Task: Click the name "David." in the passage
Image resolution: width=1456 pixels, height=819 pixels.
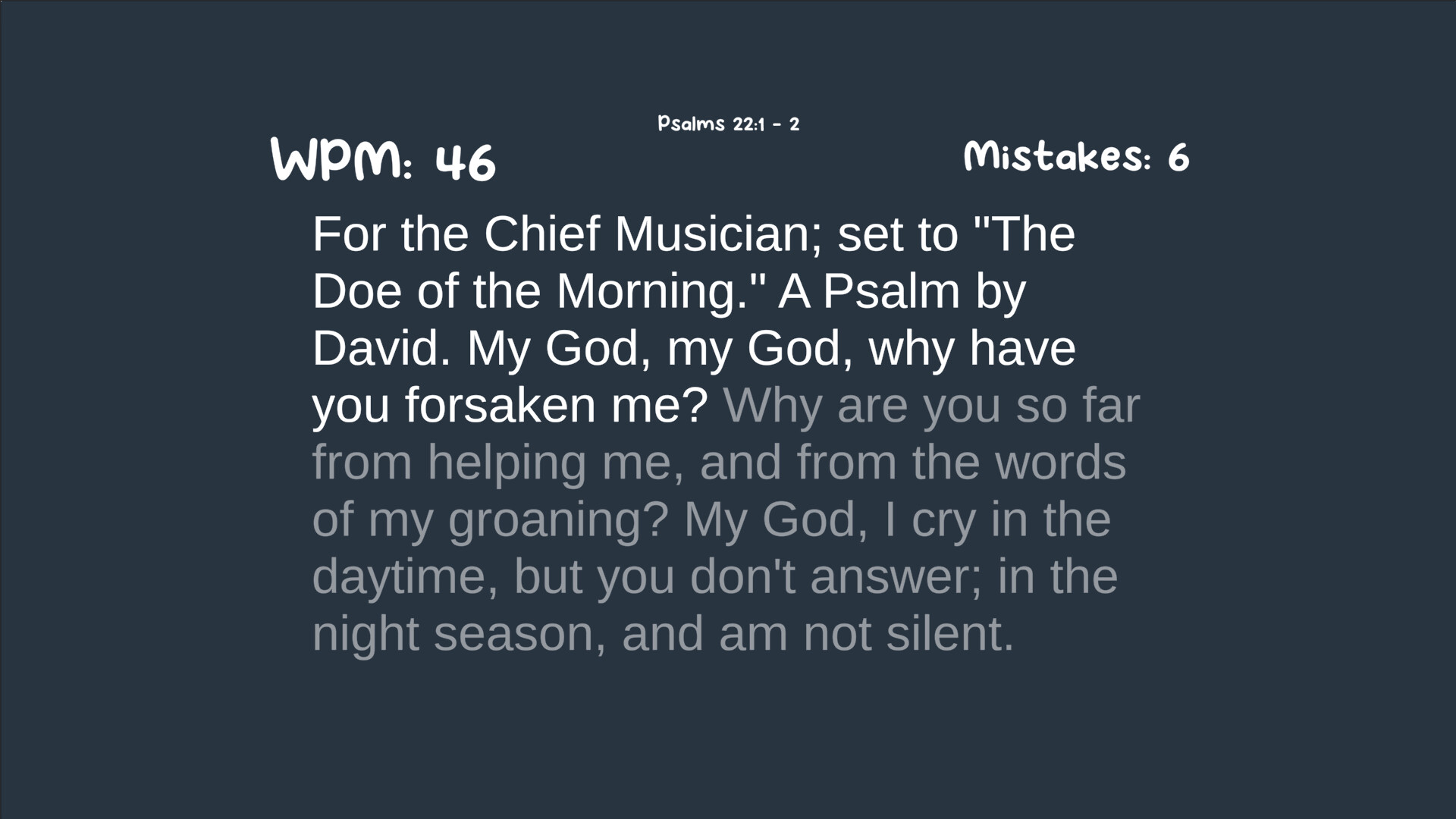Action: coord(381,348)
